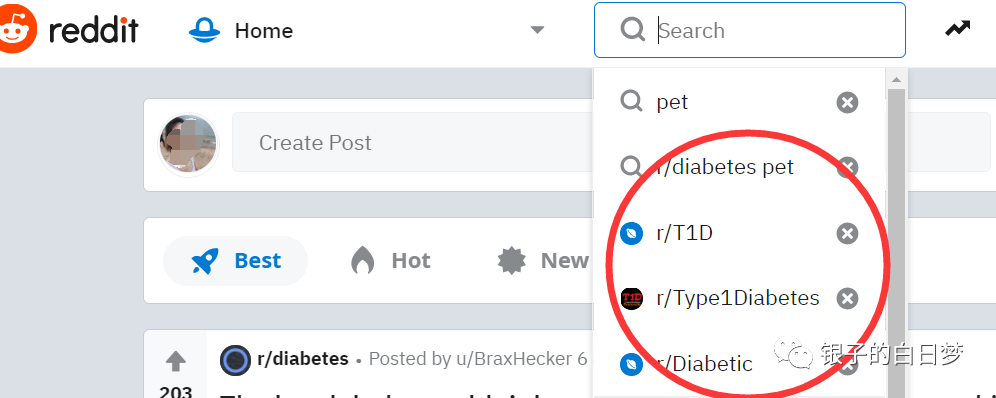Viewport: 996px width, 398px height.
Task: Click the Create Post field
Action: pos(412,142)
